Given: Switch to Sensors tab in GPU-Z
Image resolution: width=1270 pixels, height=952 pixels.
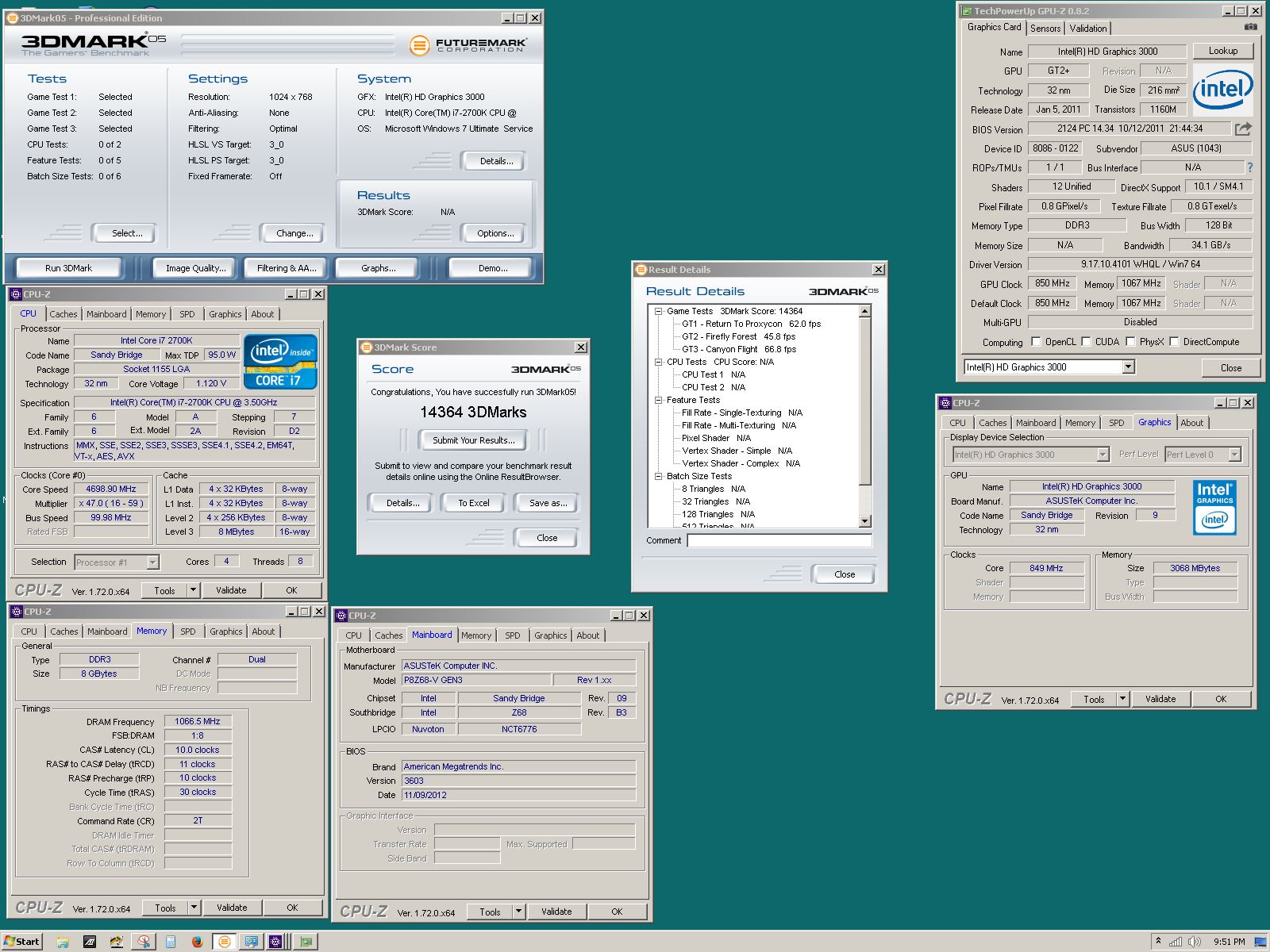Looking at the screenshot, I should coord(1045,28).
